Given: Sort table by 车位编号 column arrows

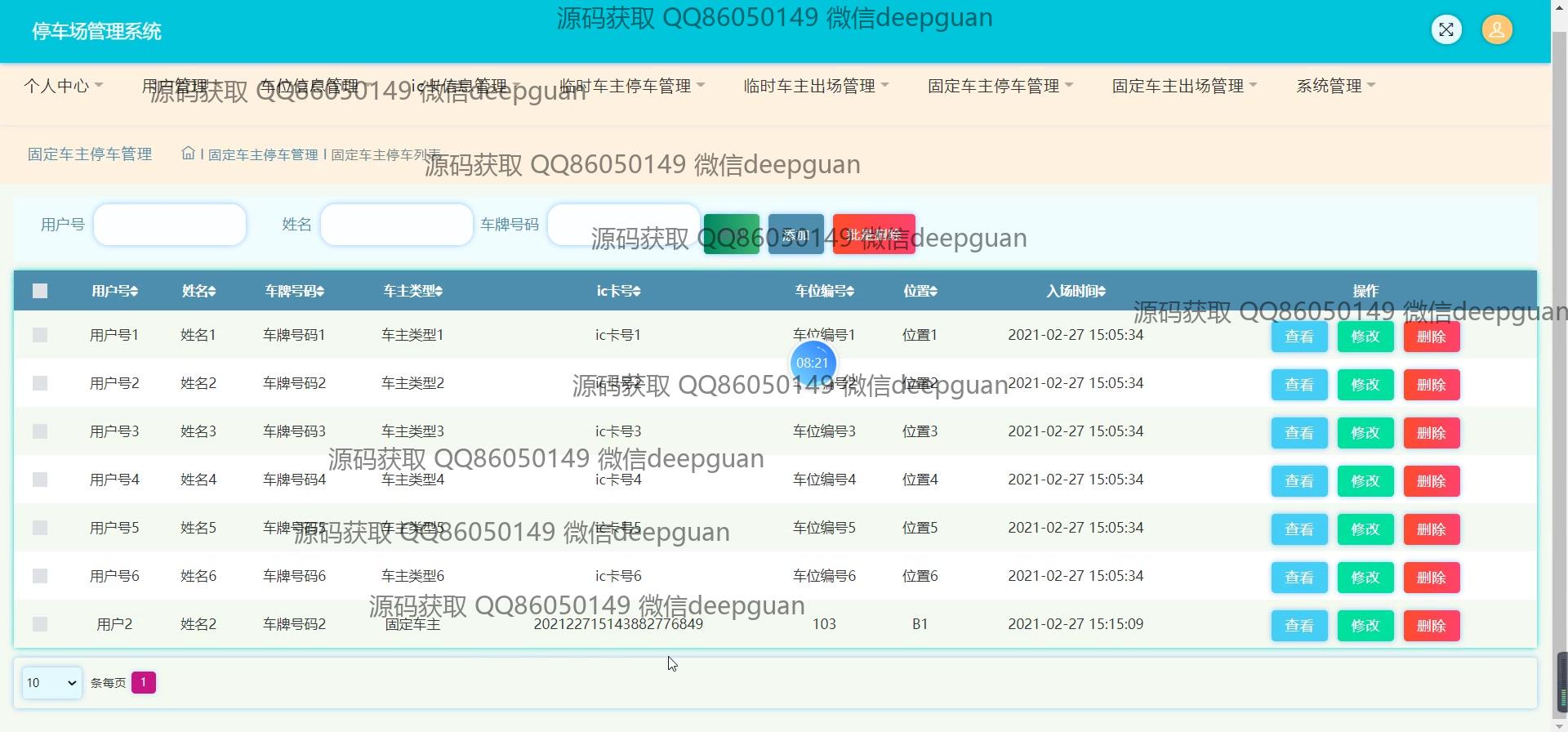Looking at the screenshot, I should pyautogui.click(x=850, y=292).
